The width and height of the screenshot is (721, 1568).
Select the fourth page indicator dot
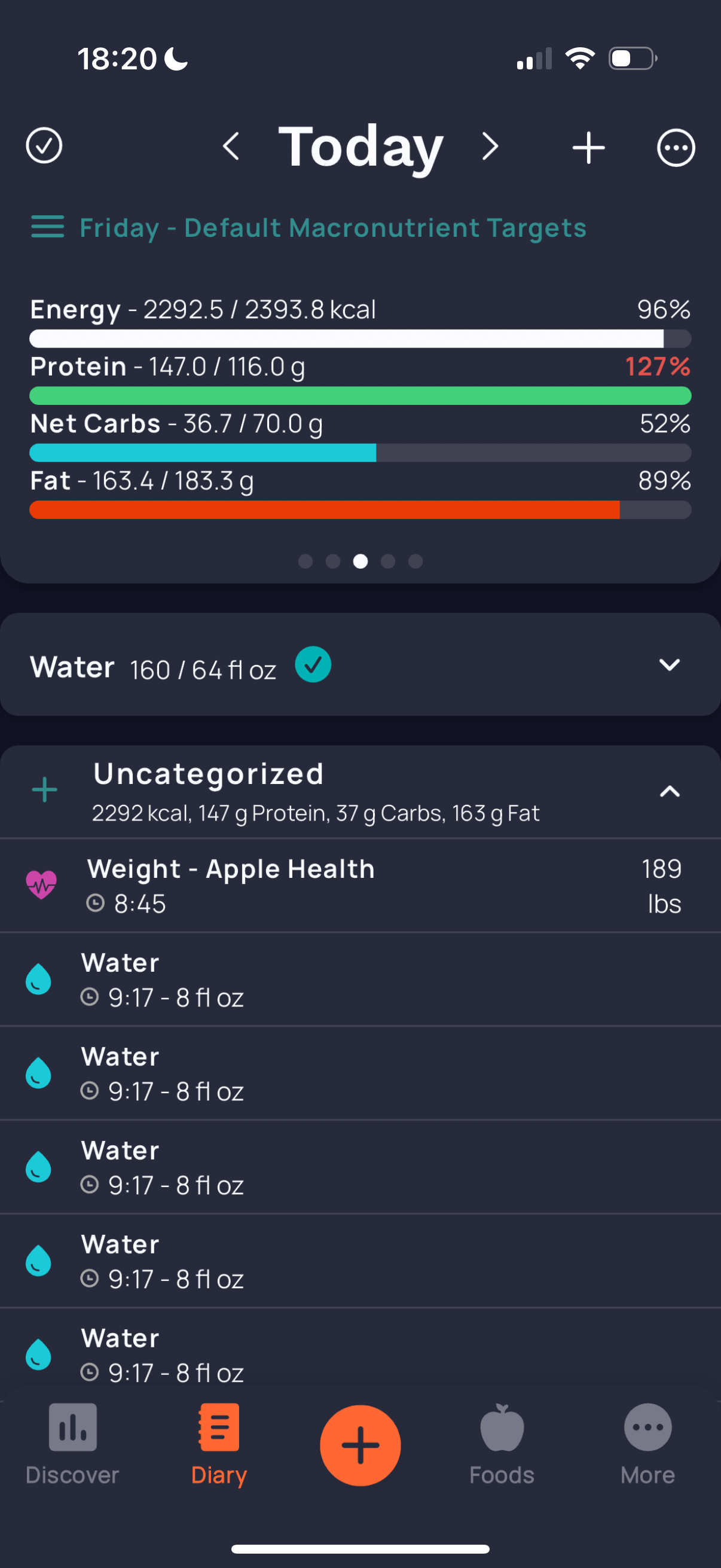(x=388, y=561)
